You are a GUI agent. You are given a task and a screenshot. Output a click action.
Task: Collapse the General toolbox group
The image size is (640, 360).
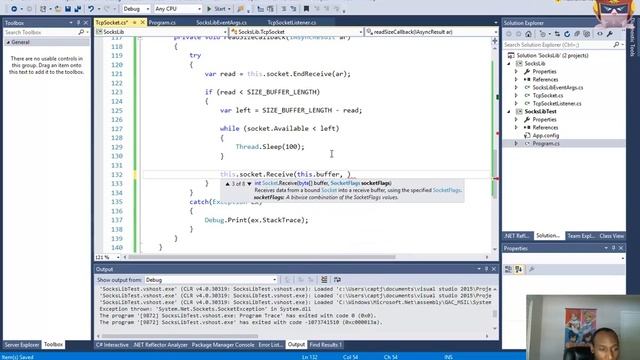click(8, 42)
